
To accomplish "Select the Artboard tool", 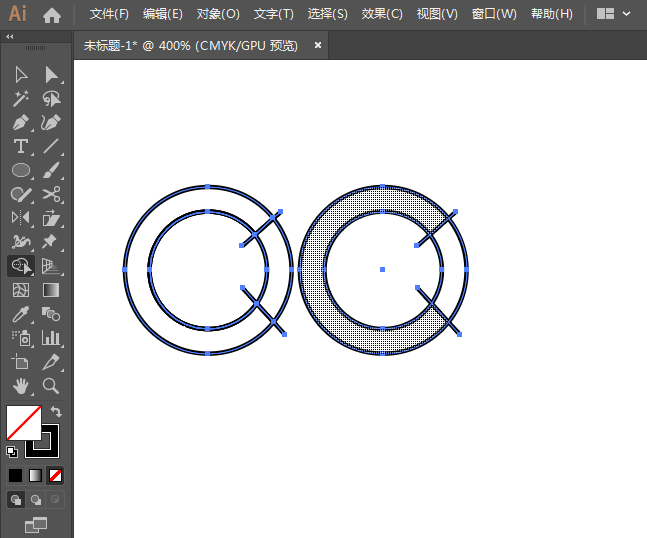I will (x=21, y=362).
